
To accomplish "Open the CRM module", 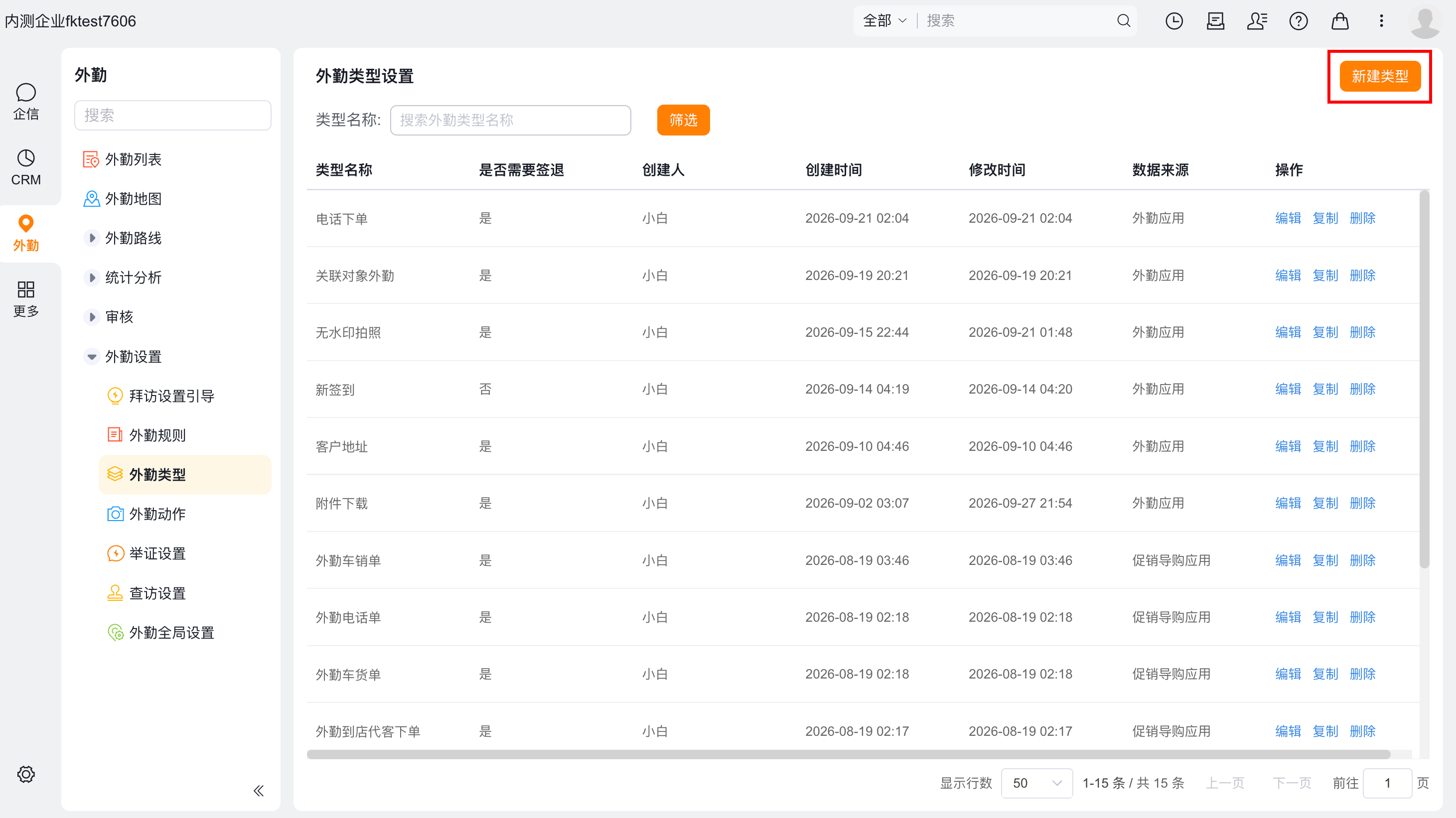I will [26, 167].
